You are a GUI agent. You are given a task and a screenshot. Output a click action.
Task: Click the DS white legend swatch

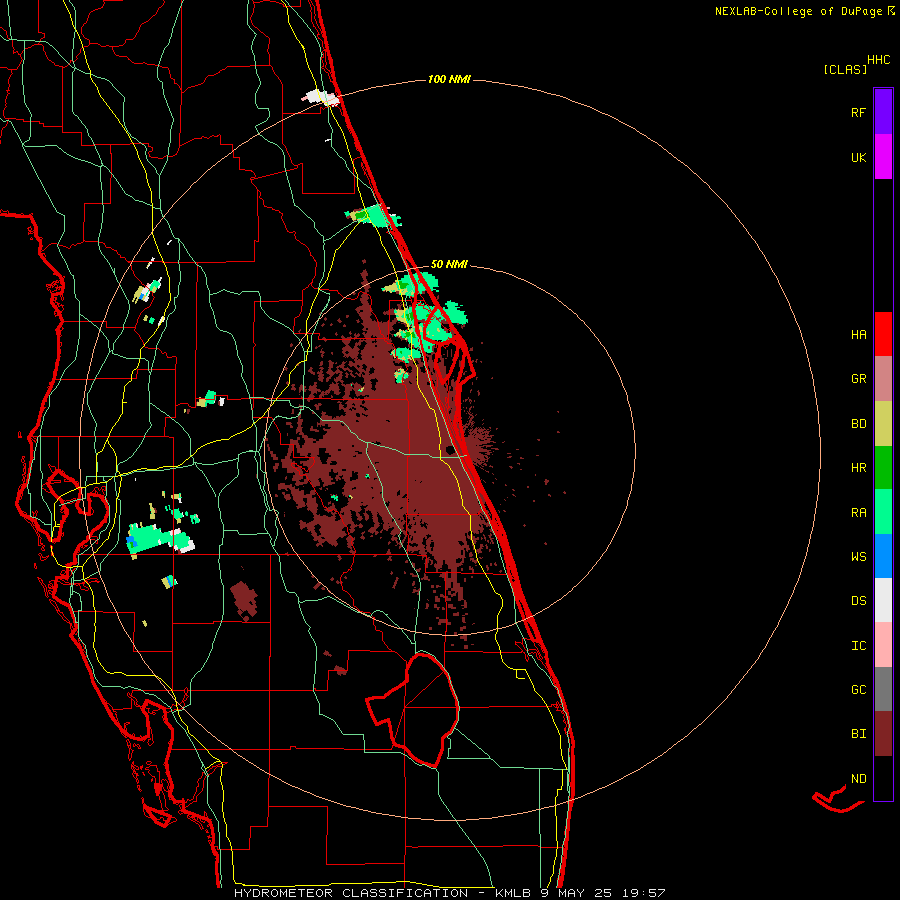coord(883,600)
